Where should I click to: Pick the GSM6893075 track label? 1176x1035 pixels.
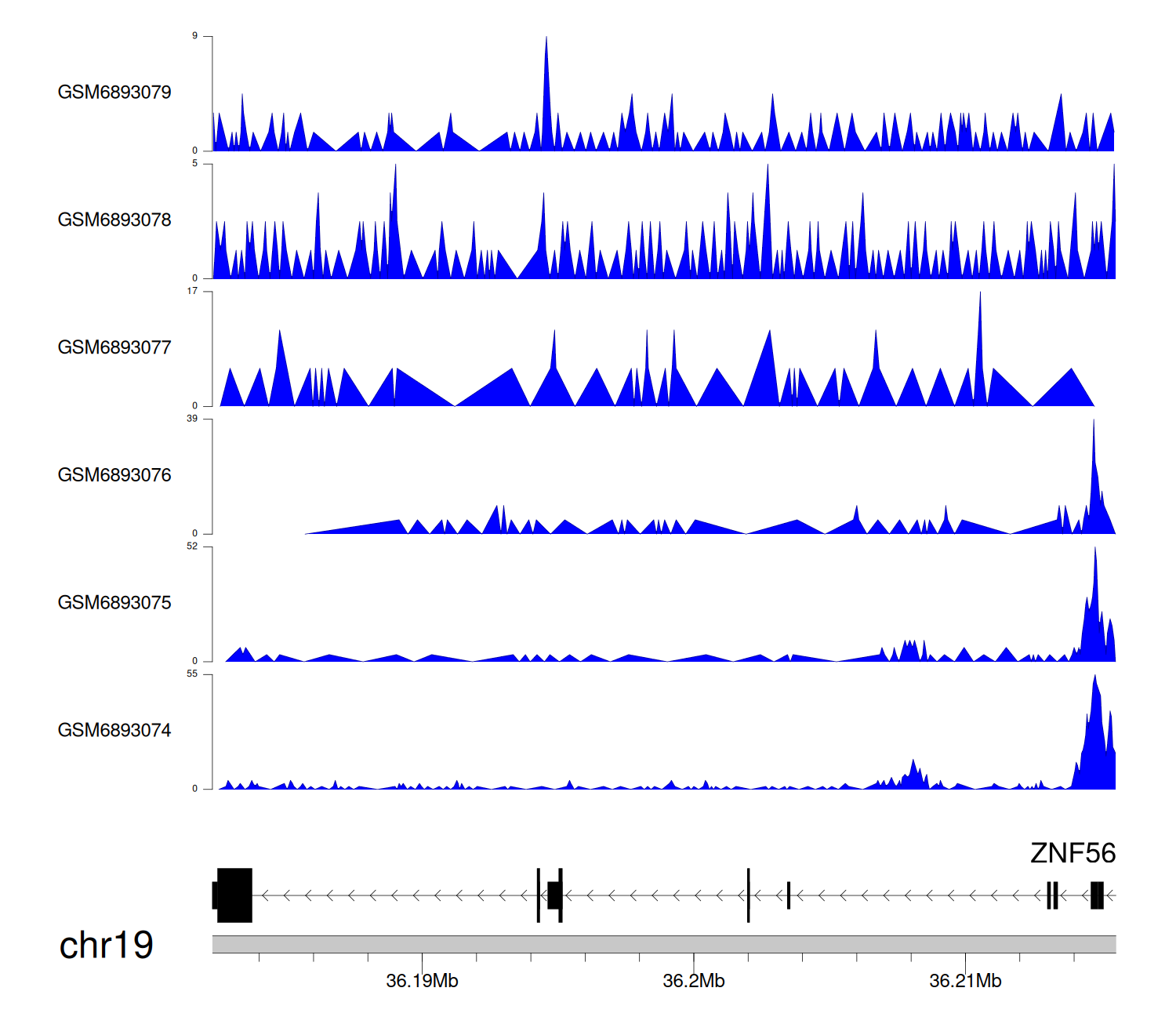click(114, 603)
